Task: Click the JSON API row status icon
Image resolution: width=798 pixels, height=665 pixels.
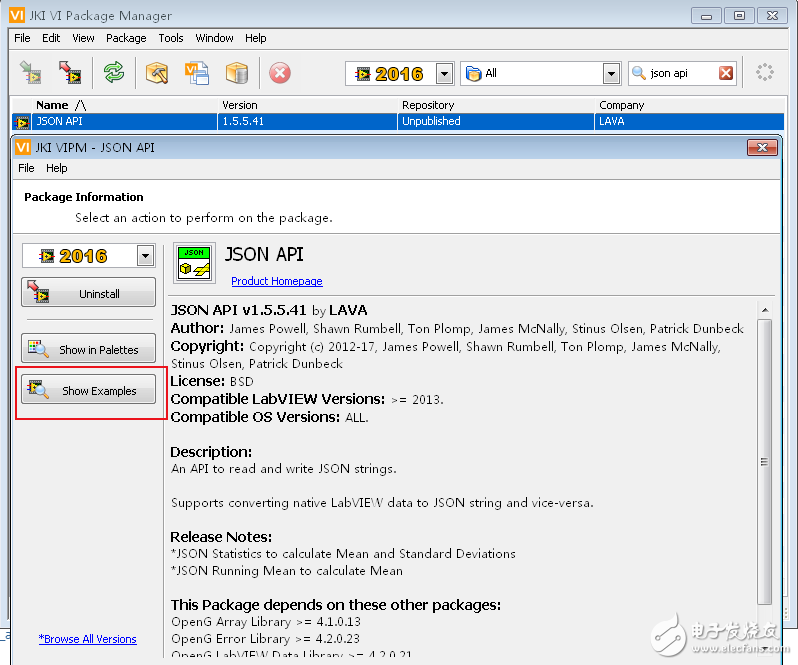Action: coord(21,122)
